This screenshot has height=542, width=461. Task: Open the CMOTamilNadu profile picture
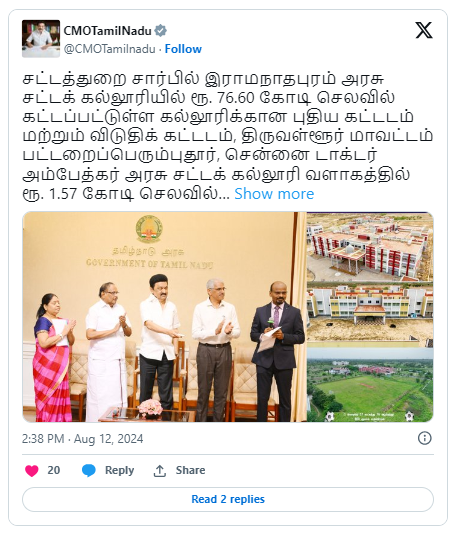[41, 38]
